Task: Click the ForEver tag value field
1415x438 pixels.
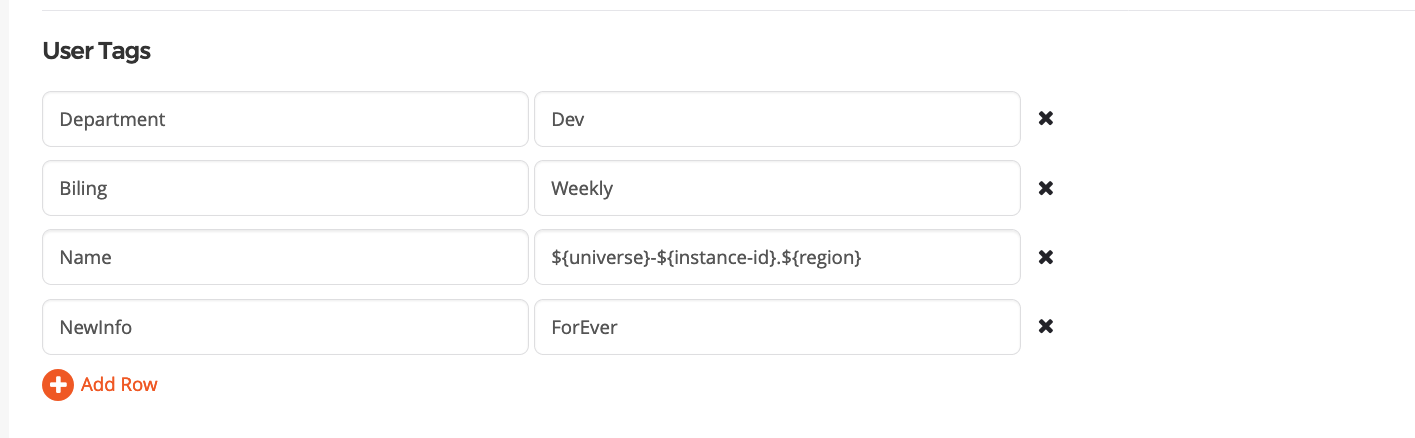Action: [x=777, y=326]
